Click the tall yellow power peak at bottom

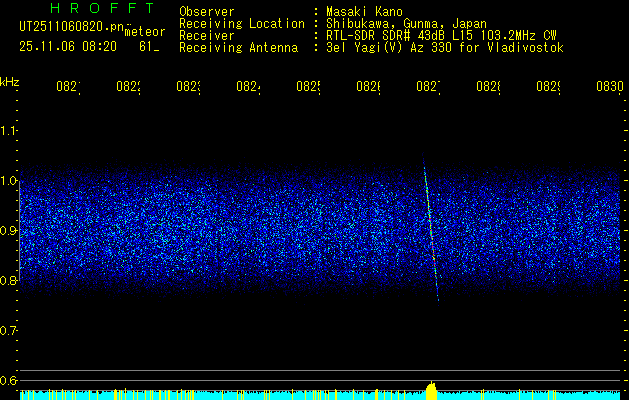point(431,390)
